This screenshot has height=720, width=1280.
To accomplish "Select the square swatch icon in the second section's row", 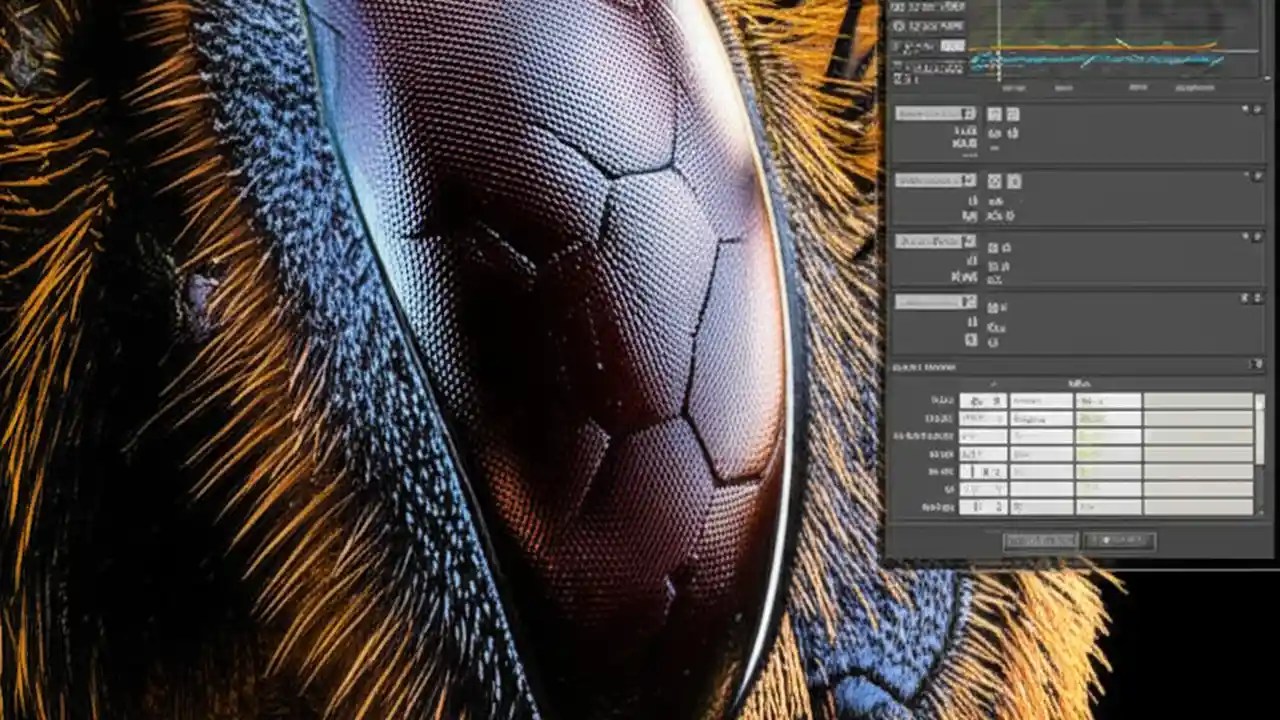I will pos(1014,181).
